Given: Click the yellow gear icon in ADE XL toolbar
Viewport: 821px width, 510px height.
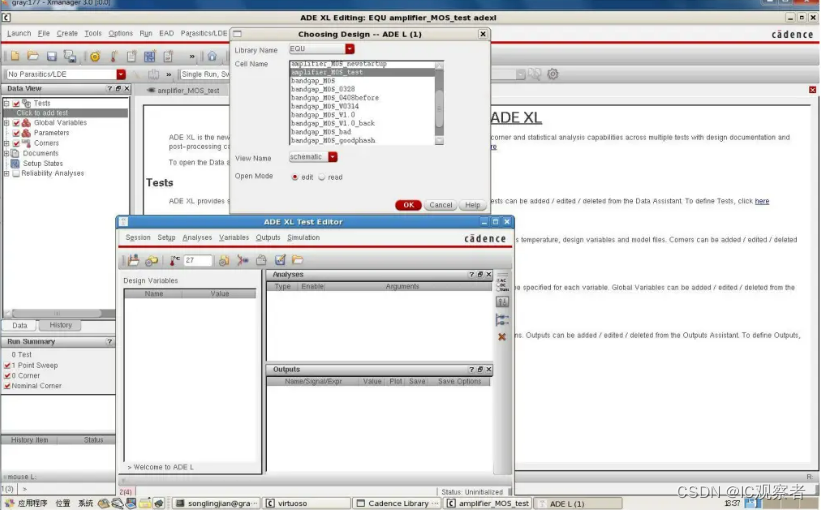Looking at the screenshot, I should click(x=95, y=56).
